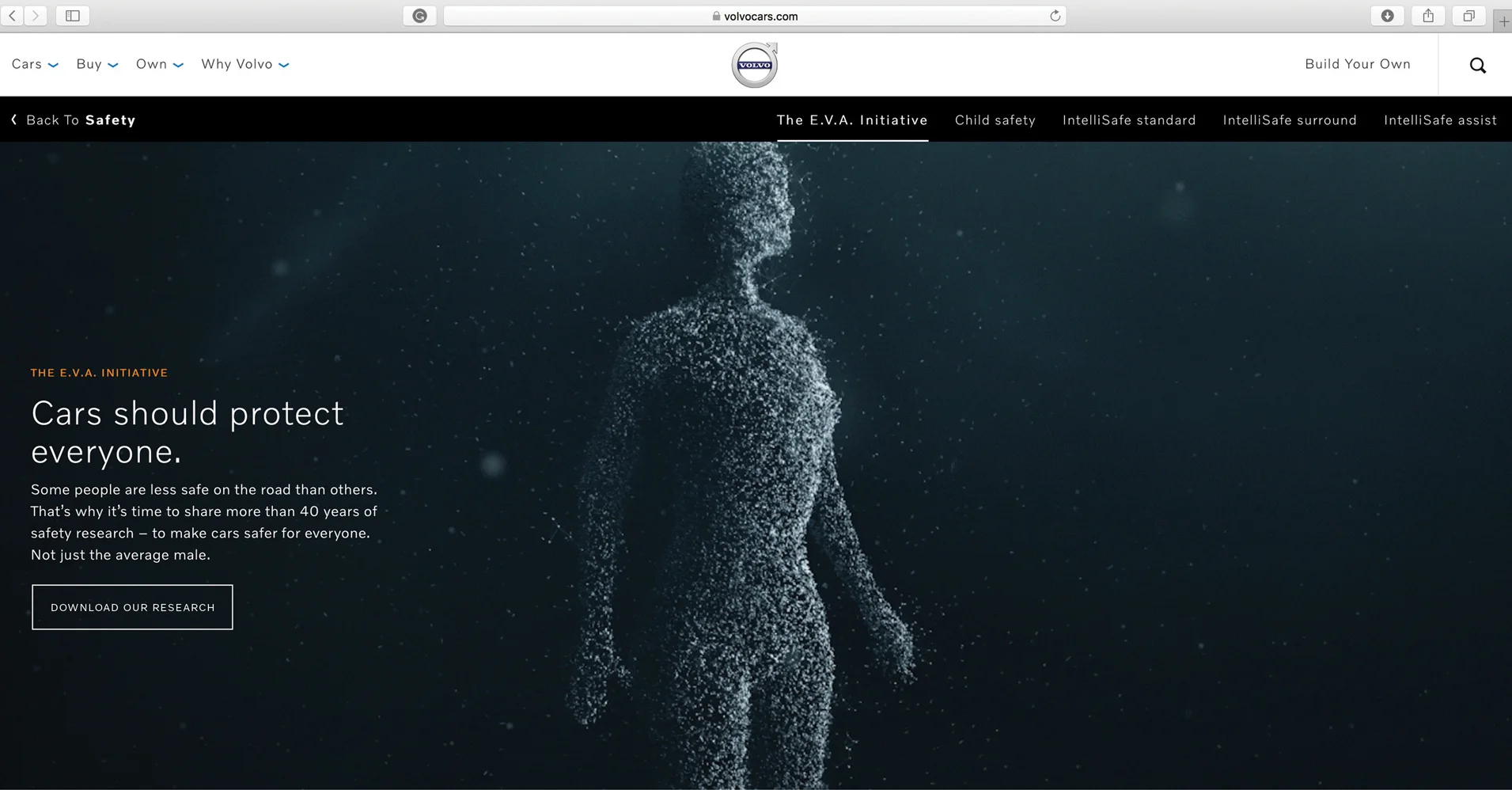The image size is (1512, 790).
Task: Expand the Cars dropdown menu
Action: (x=35, y=64)
